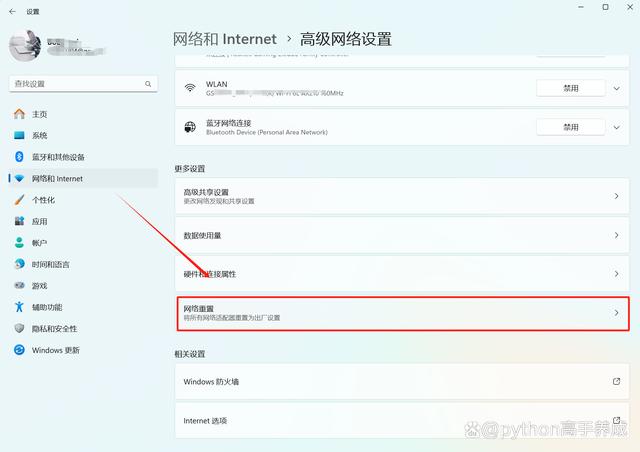640x452 pixels.
Task: Open Windows 防火墙 link row
Action: (x=402, y=381)
